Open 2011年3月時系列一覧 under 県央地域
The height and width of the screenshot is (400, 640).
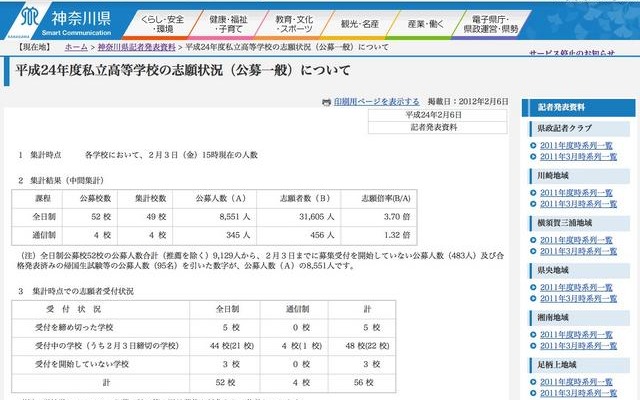pyautogui.click(x=578, y=299)
